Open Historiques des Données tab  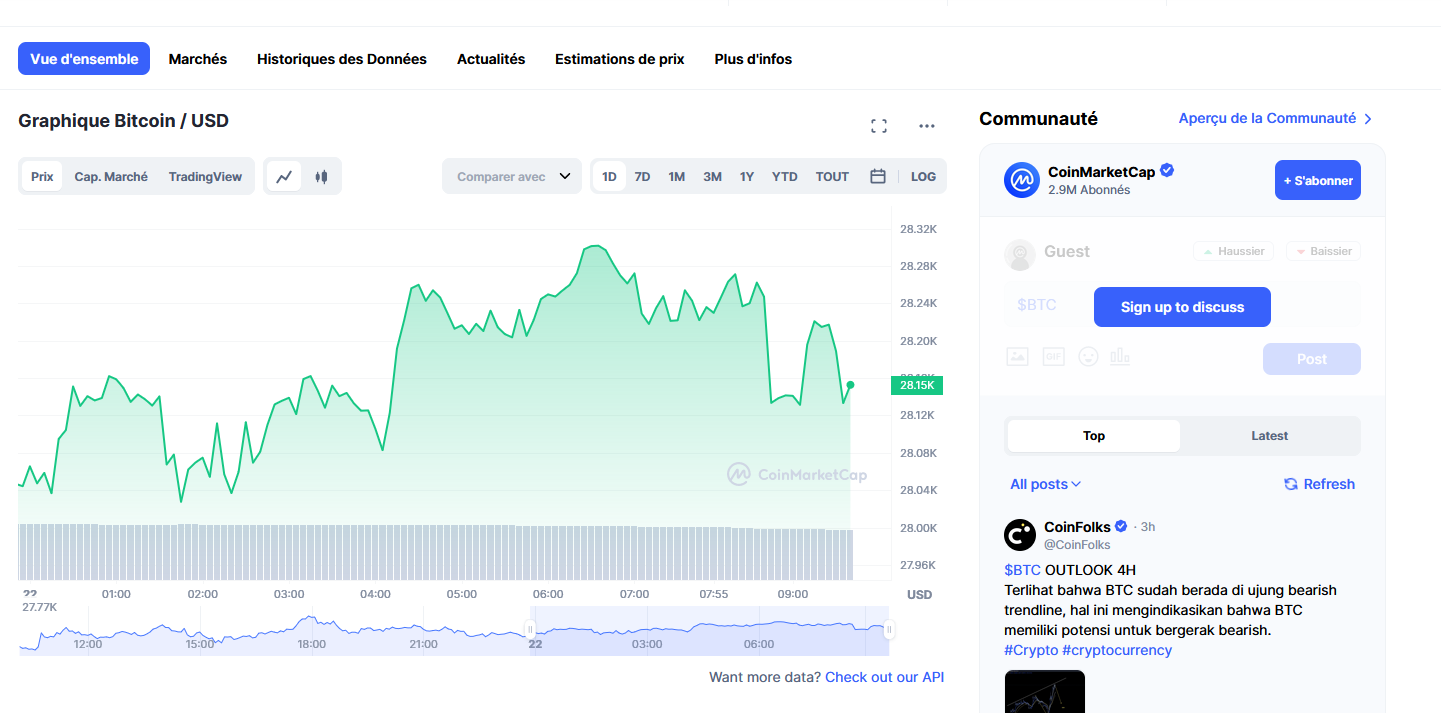pos(342,59)
